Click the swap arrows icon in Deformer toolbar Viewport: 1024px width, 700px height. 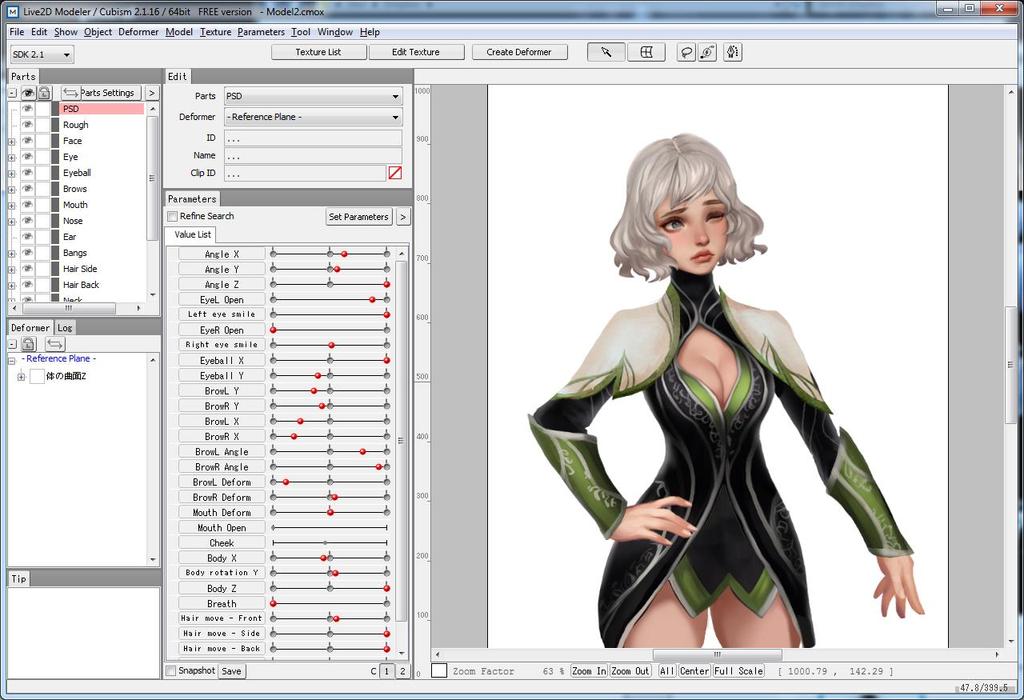(x=56, y=343)
